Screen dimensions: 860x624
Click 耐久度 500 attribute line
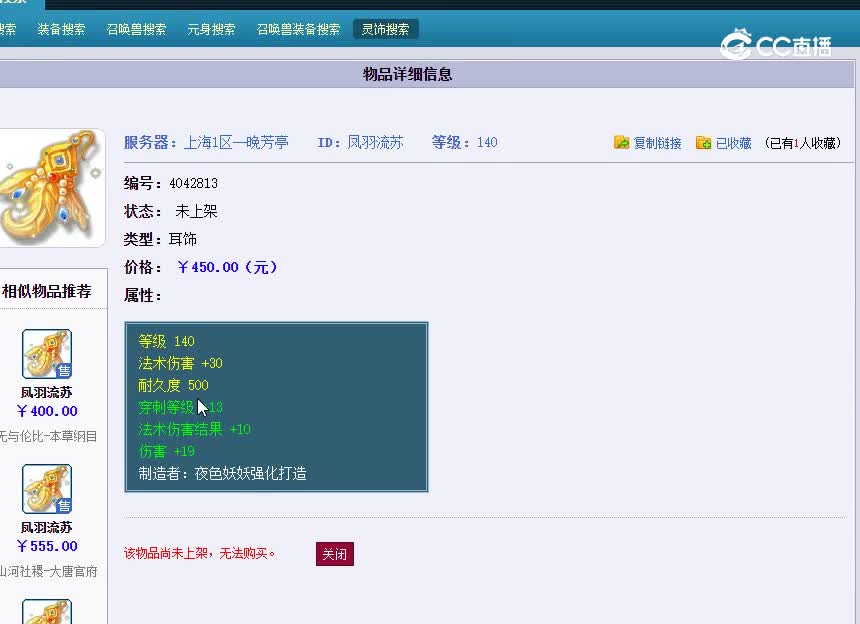(173, 385)
